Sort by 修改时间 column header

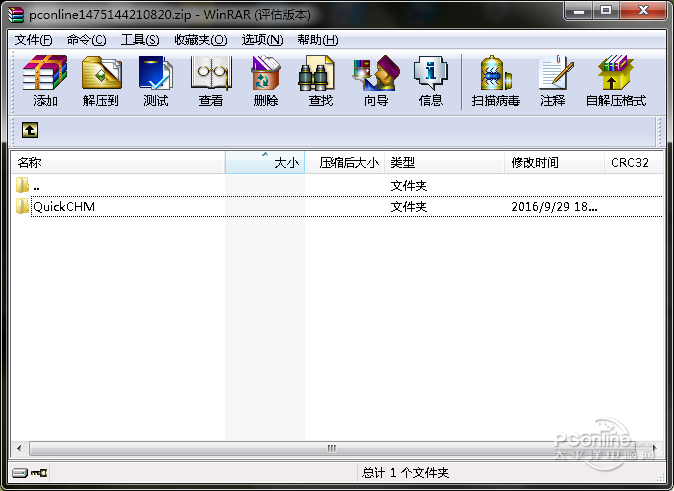point(554,163)
